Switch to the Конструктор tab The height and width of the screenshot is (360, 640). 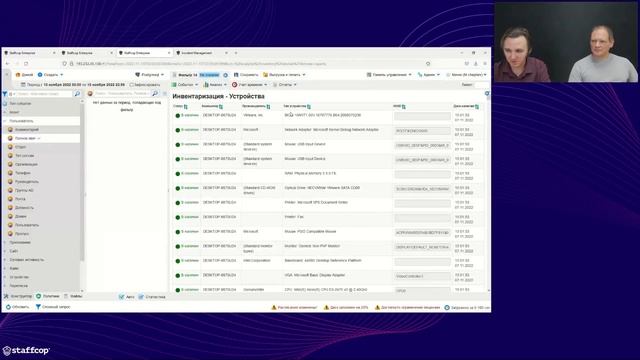click(18, 296)
